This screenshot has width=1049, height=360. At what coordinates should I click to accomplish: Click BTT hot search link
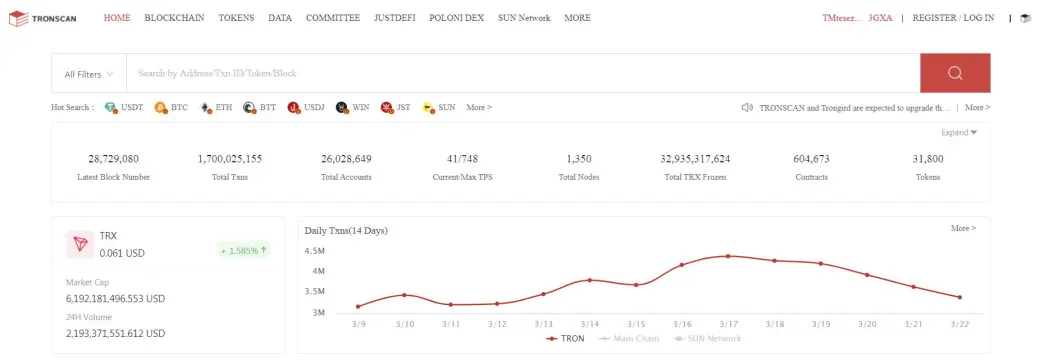coord(268,107)
